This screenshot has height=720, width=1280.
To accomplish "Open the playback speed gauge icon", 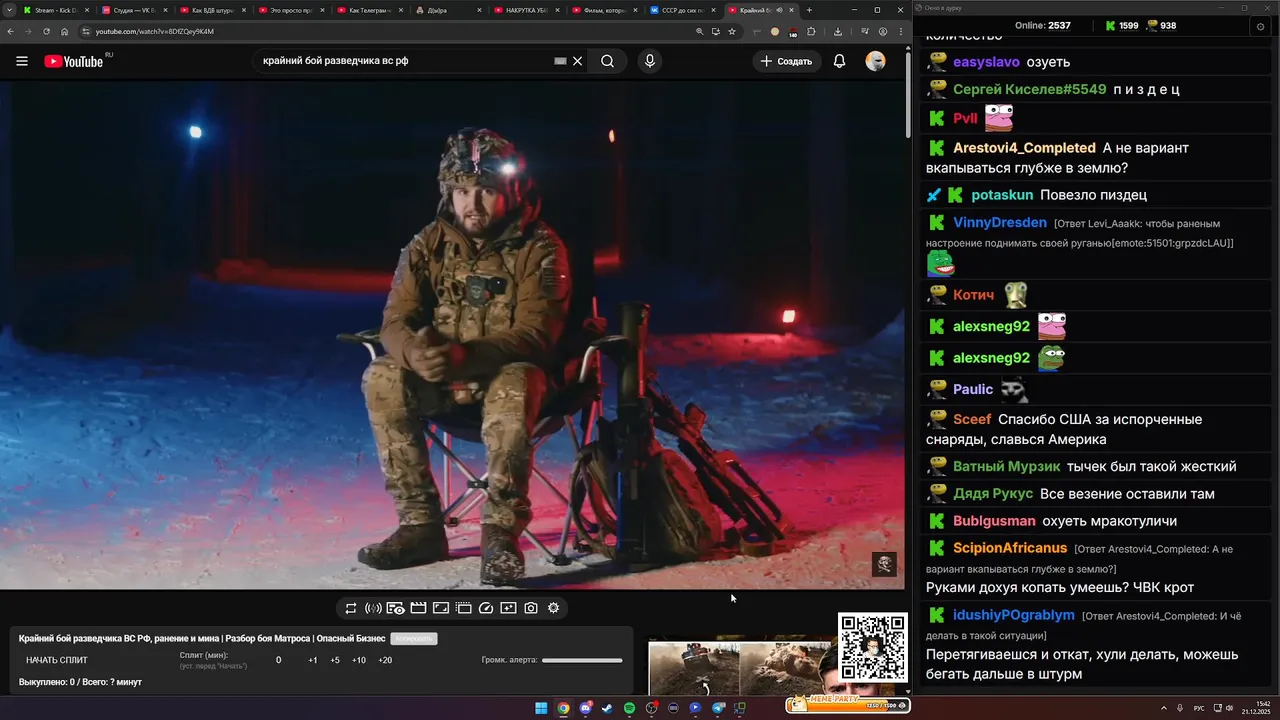I will click(x=486, y=608).
